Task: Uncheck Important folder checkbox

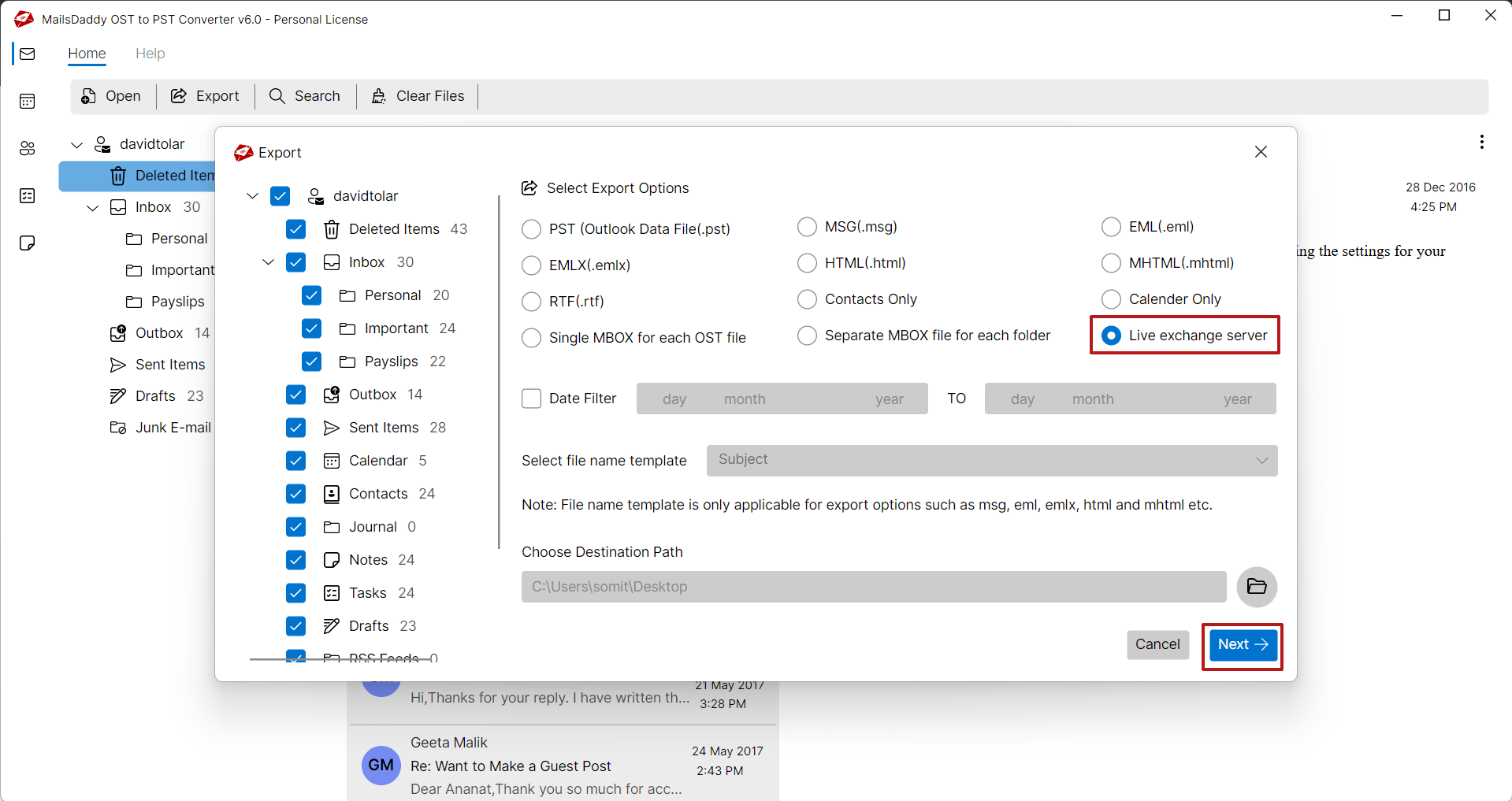Action: pyautogui.click(x=312, y=328)
